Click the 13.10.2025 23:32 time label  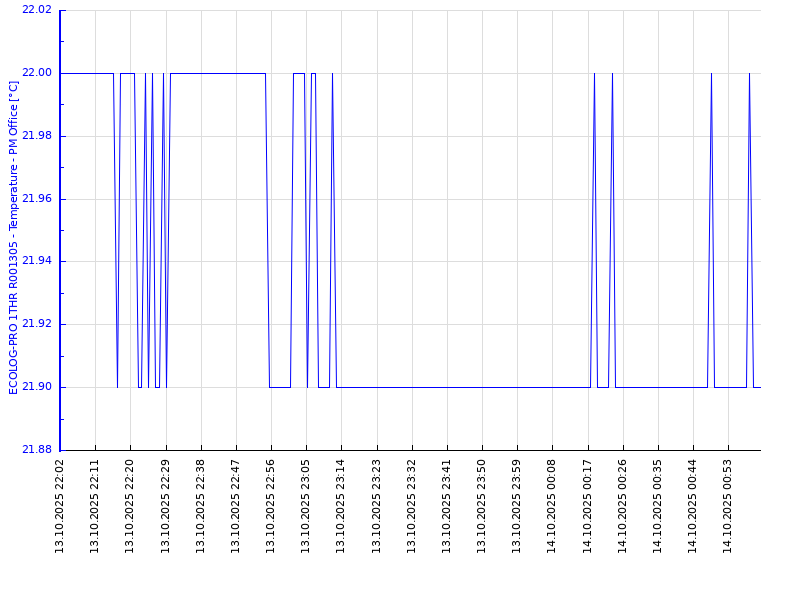pyautogui.click(x=412, y=506)
